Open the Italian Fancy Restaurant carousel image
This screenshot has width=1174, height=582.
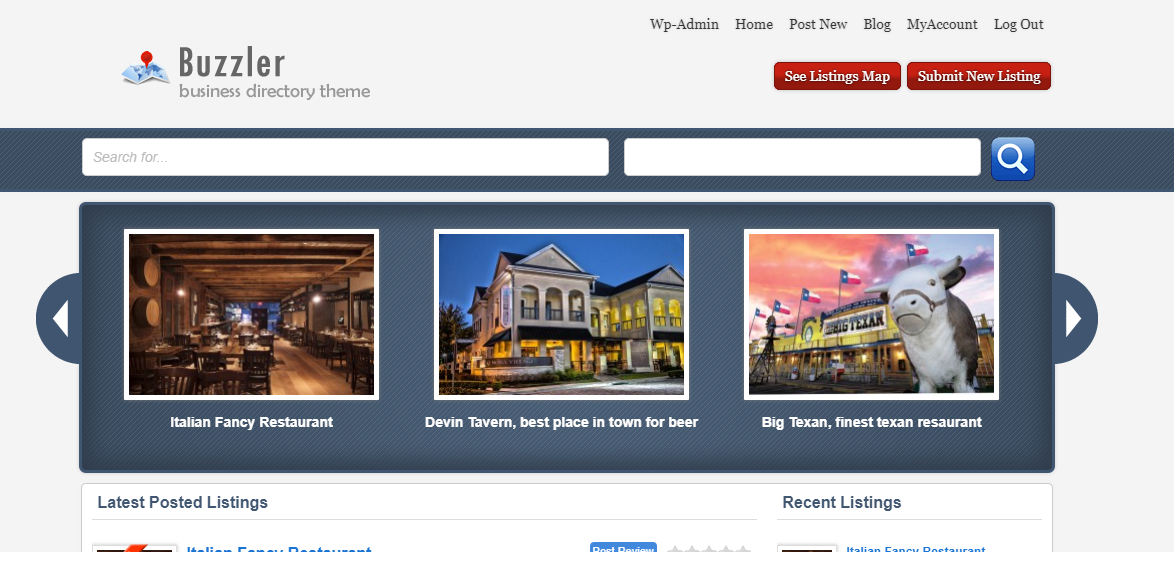pyautogui.click(x=251, y=312)
